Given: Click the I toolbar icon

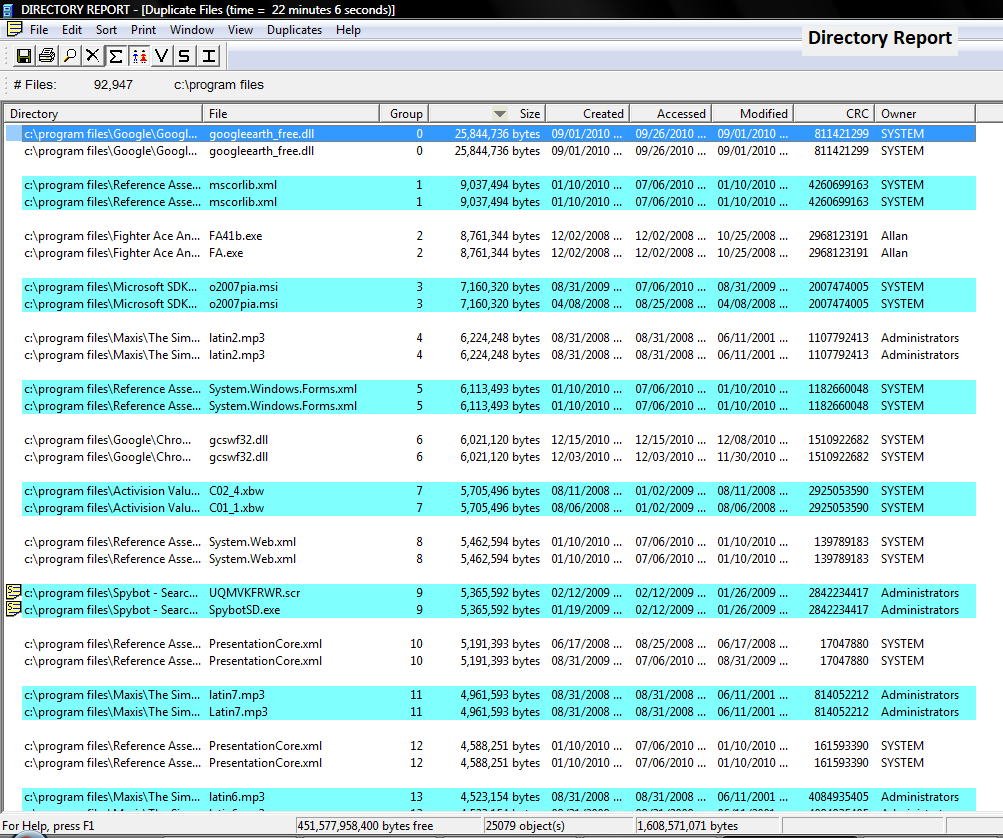Looking at the screenshot, I should pos(208,56).
